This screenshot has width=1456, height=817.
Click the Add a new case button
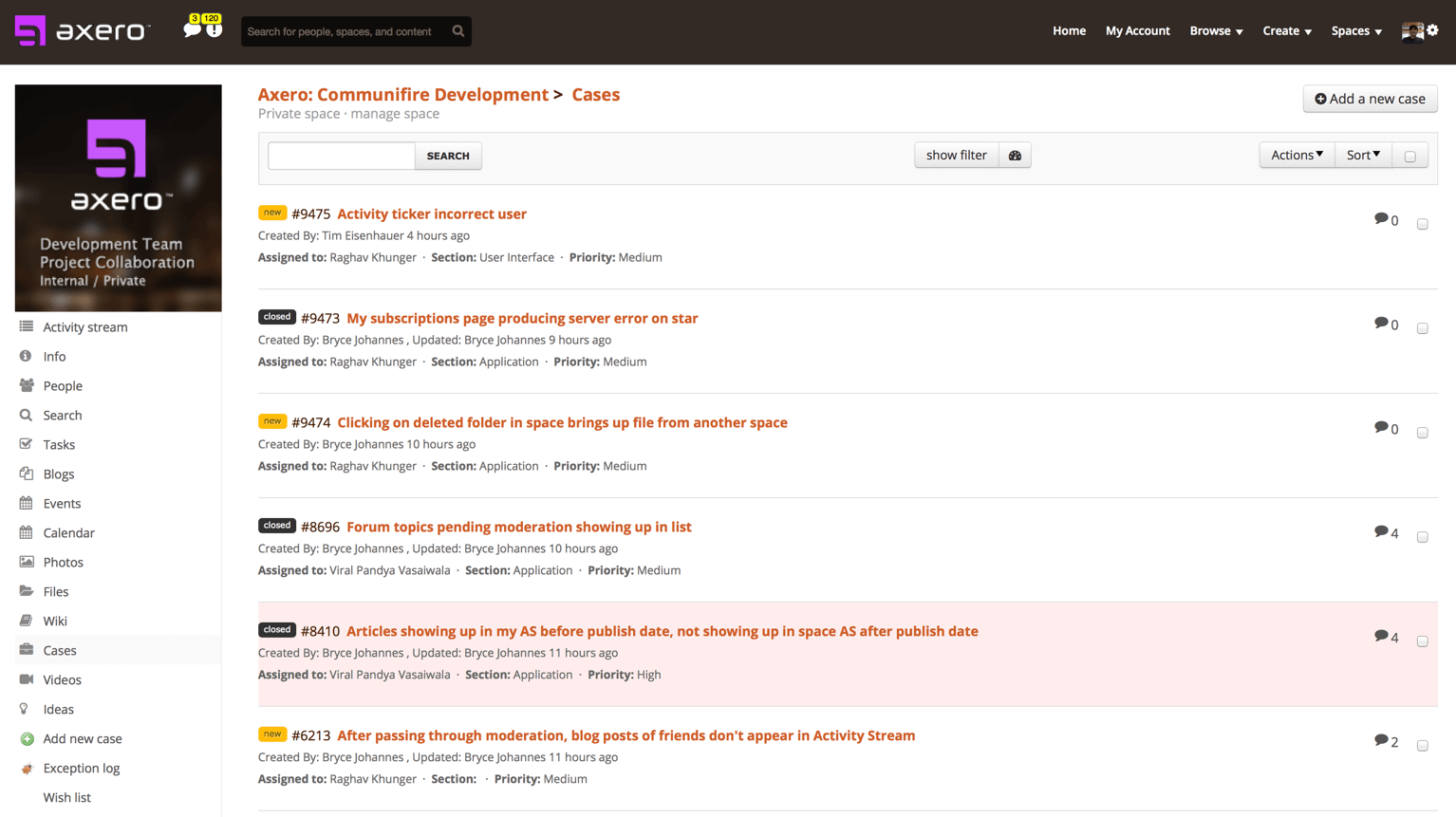click(1370, 99)
